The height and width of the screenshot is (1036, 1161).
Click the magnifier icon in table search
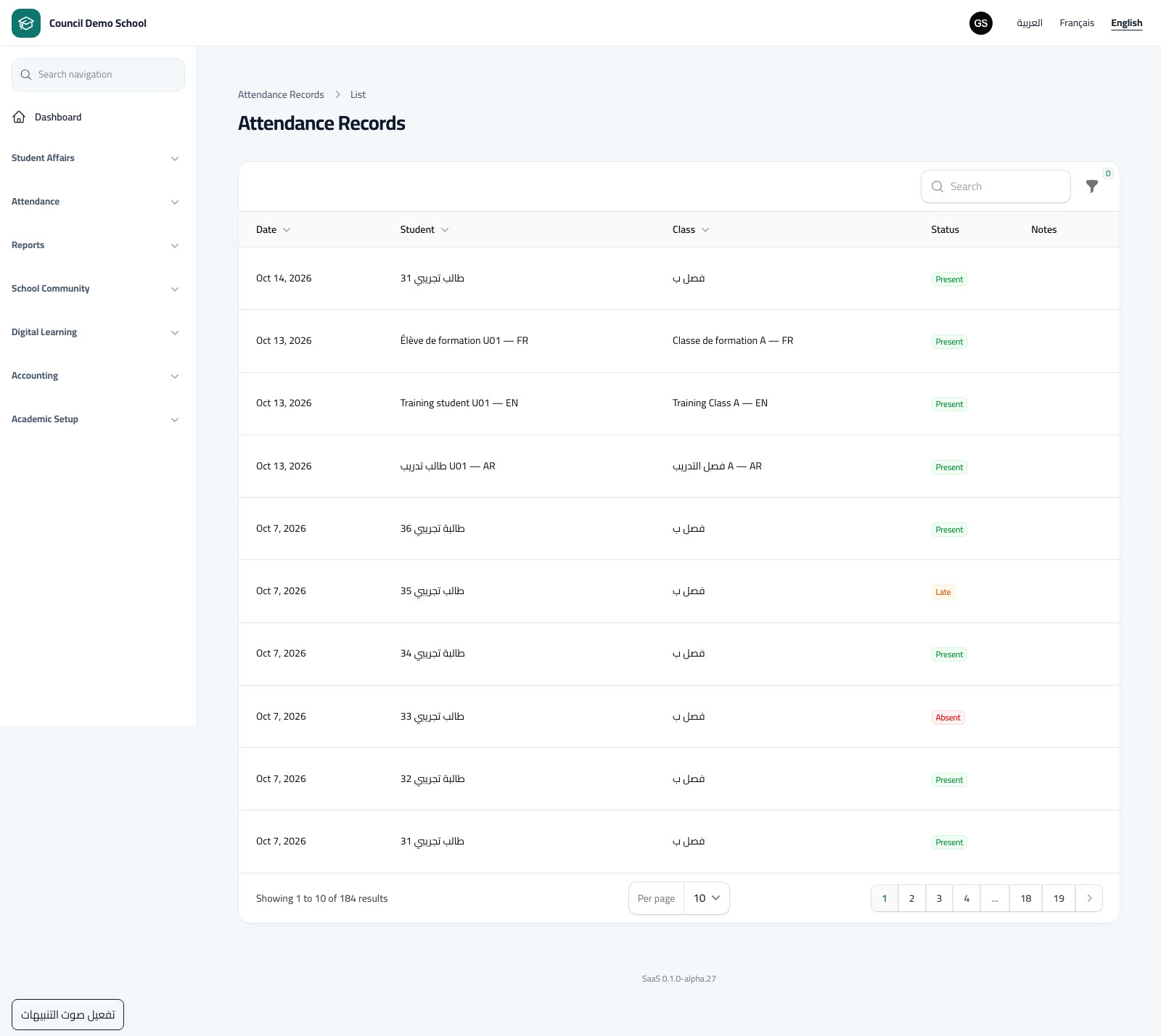click(x=938, y=186)
